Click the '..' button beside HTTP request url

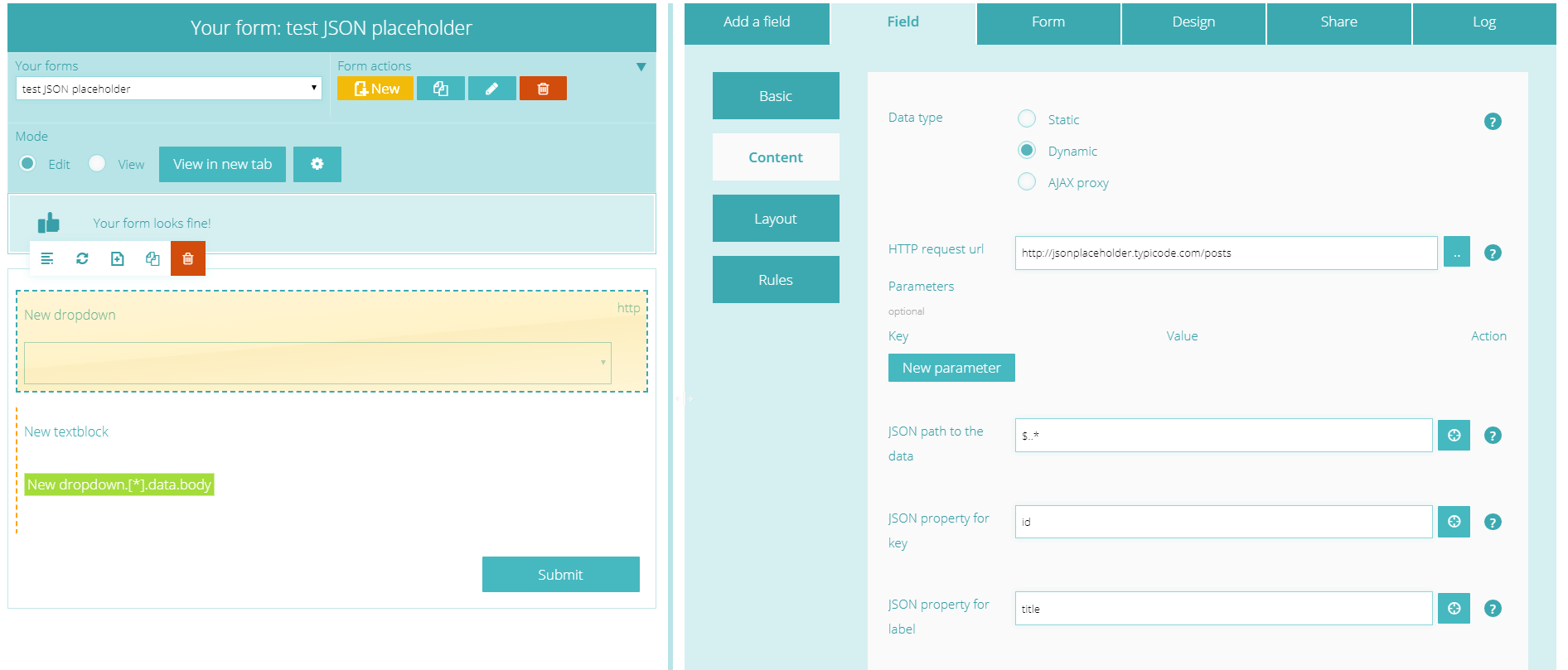coord(1456,252)
